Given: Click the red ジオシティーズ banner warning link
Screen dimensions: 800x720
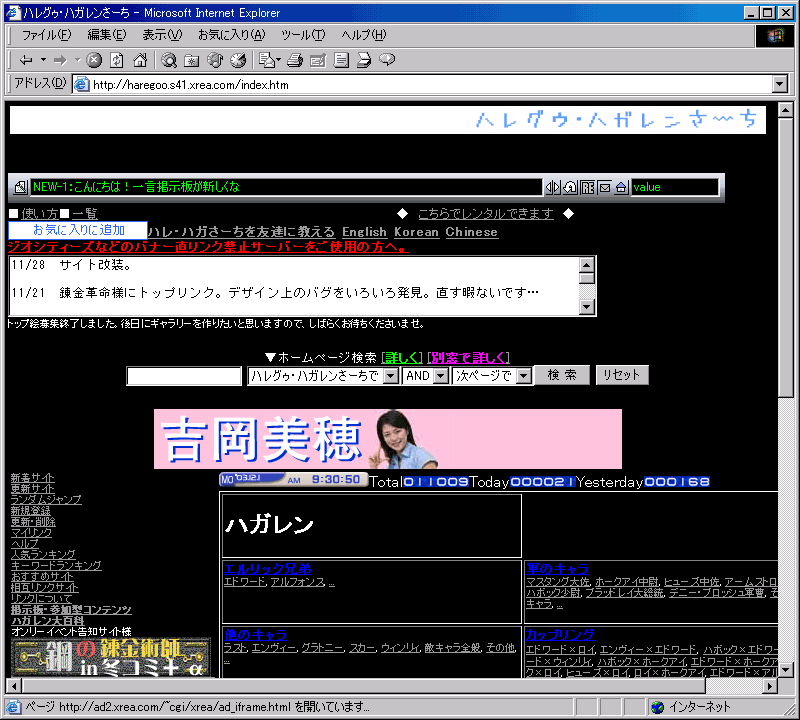Looking at the screenshot, I should coord(208,247).
